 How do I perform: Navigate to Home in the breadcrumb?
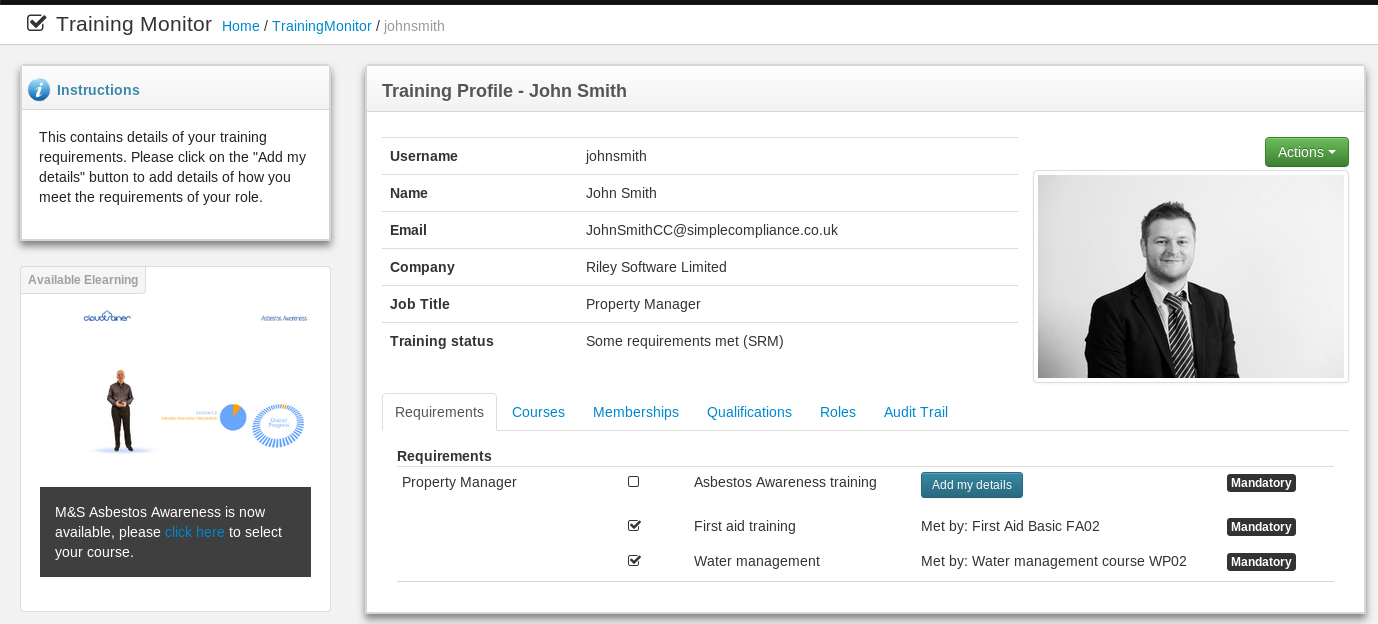[240, 26]
